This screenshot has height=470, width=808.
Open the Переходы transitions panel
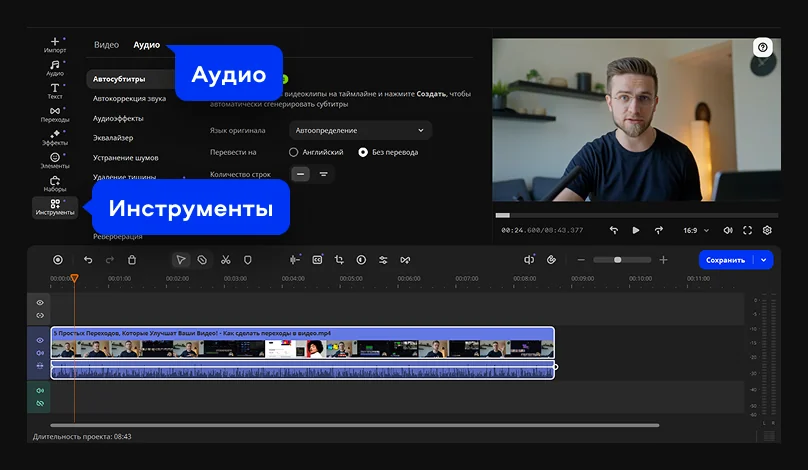tap(55, 113)
